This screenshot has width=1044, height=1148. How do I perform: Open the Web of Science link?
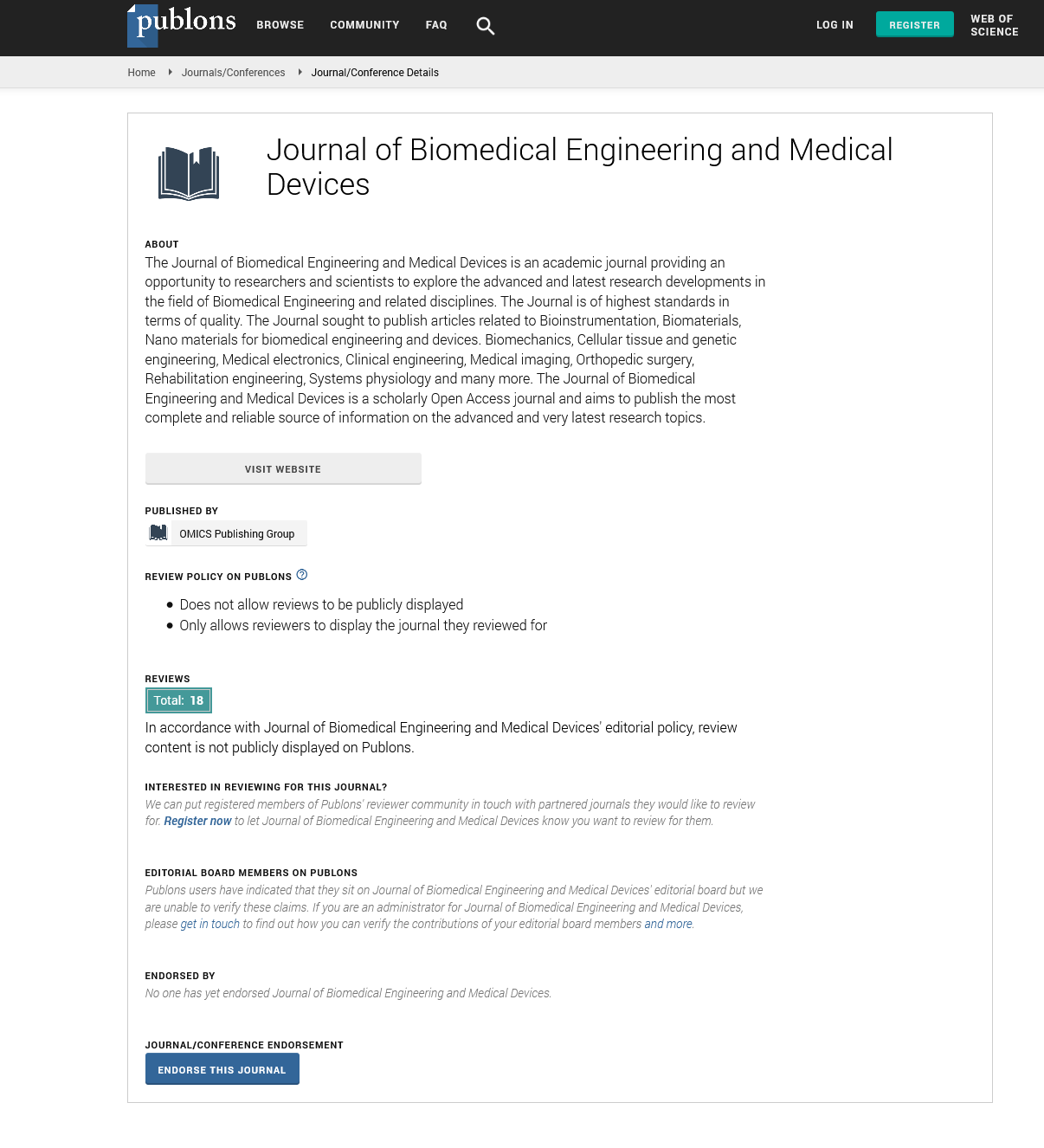[994, 25]
